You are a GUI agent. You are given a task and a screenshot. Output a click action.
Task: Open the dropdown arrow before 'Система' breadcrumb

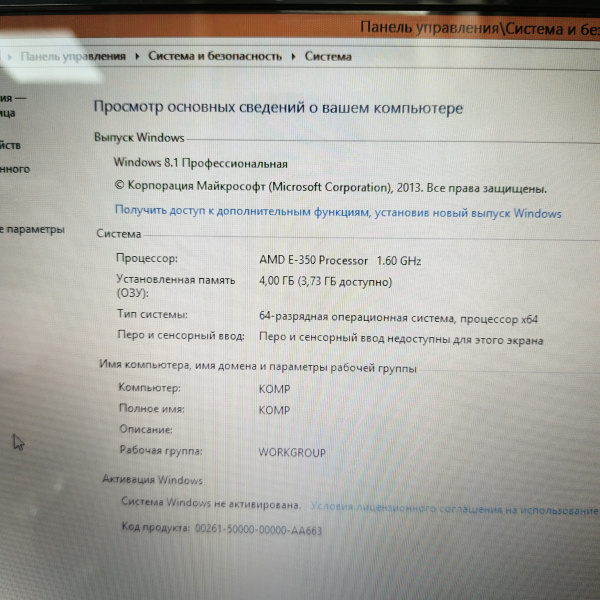point(294,57)
